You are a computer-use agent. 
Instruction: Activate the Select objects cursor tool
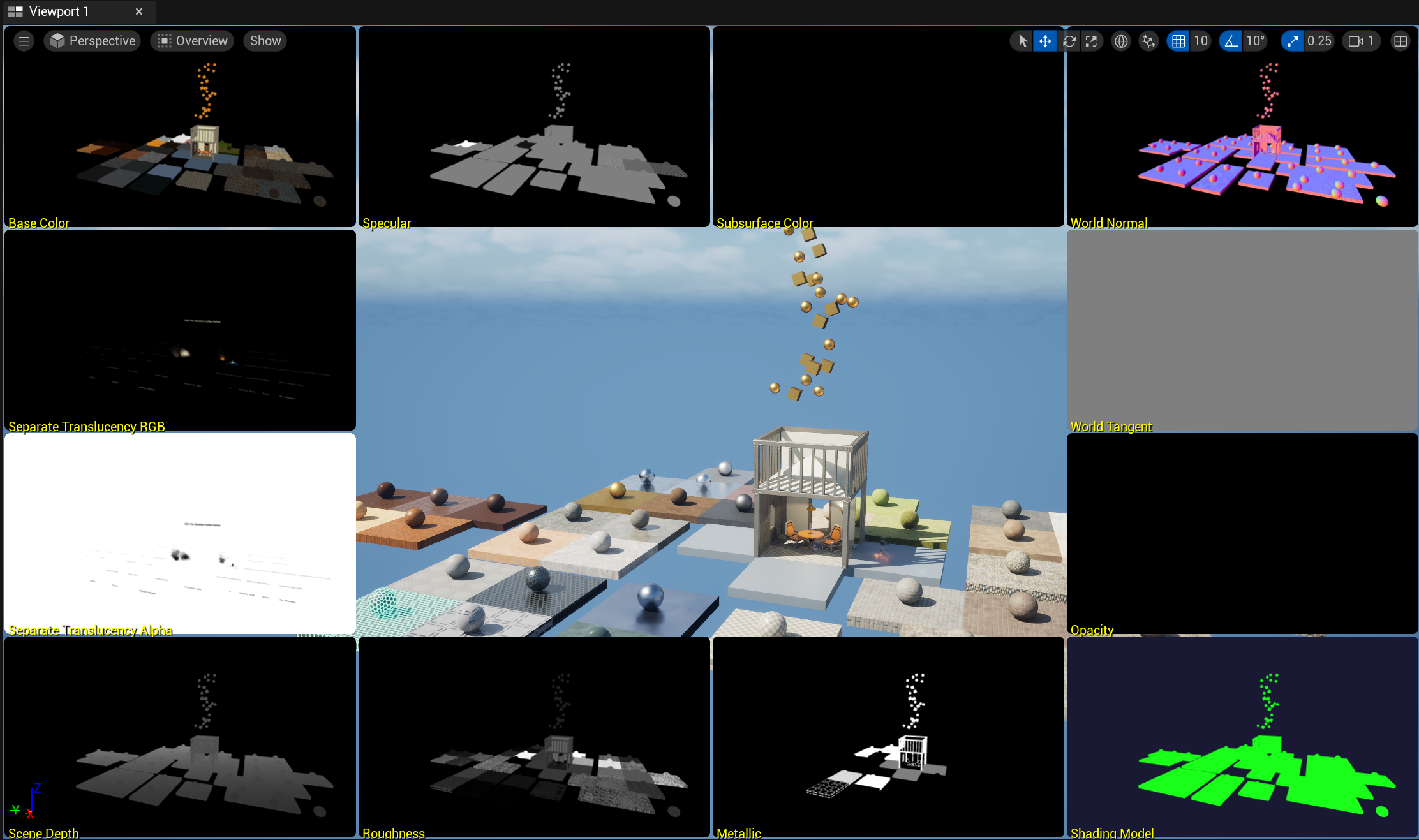pyautogui.click(x=1022, y=41)
